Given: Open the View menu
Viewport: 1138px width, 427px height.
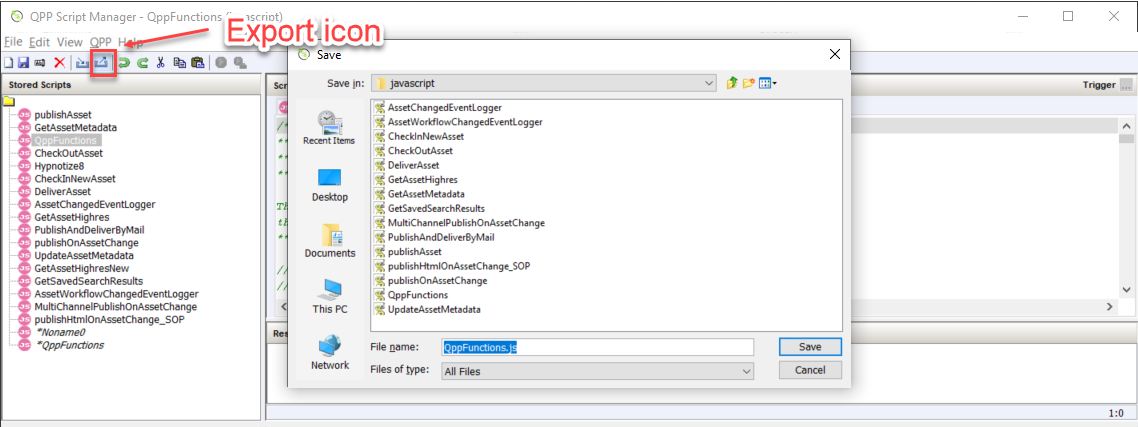Looking at the screenshot, I should 70,42.
